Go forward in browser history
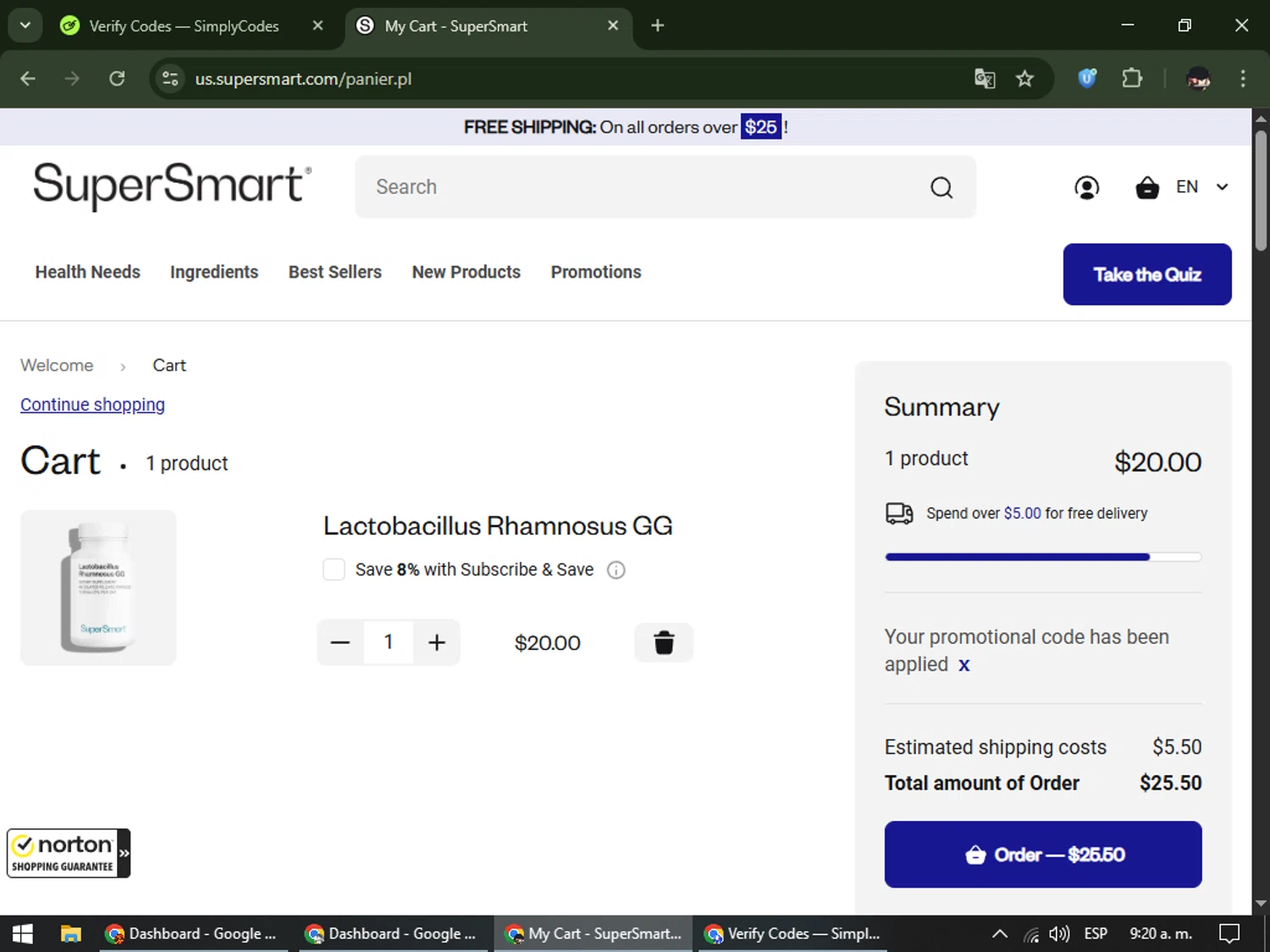This screenshot has width=1270, height=952. coord(72,79)
